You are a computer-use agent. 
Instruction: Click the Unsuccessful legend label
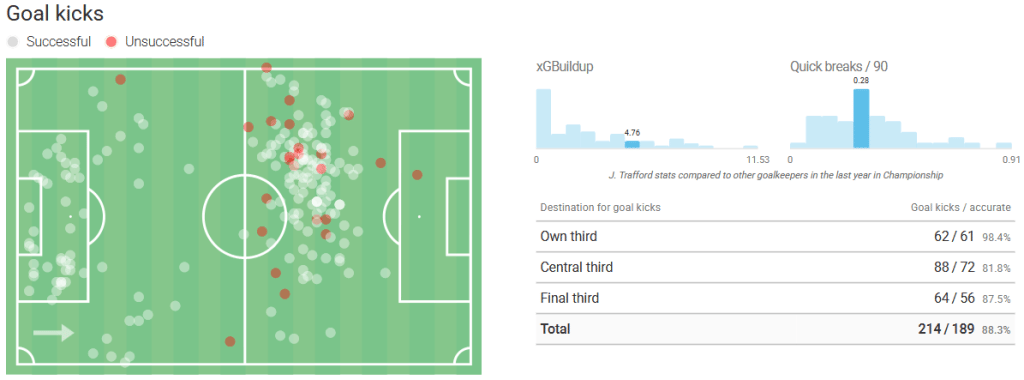[x=165, y=42]
